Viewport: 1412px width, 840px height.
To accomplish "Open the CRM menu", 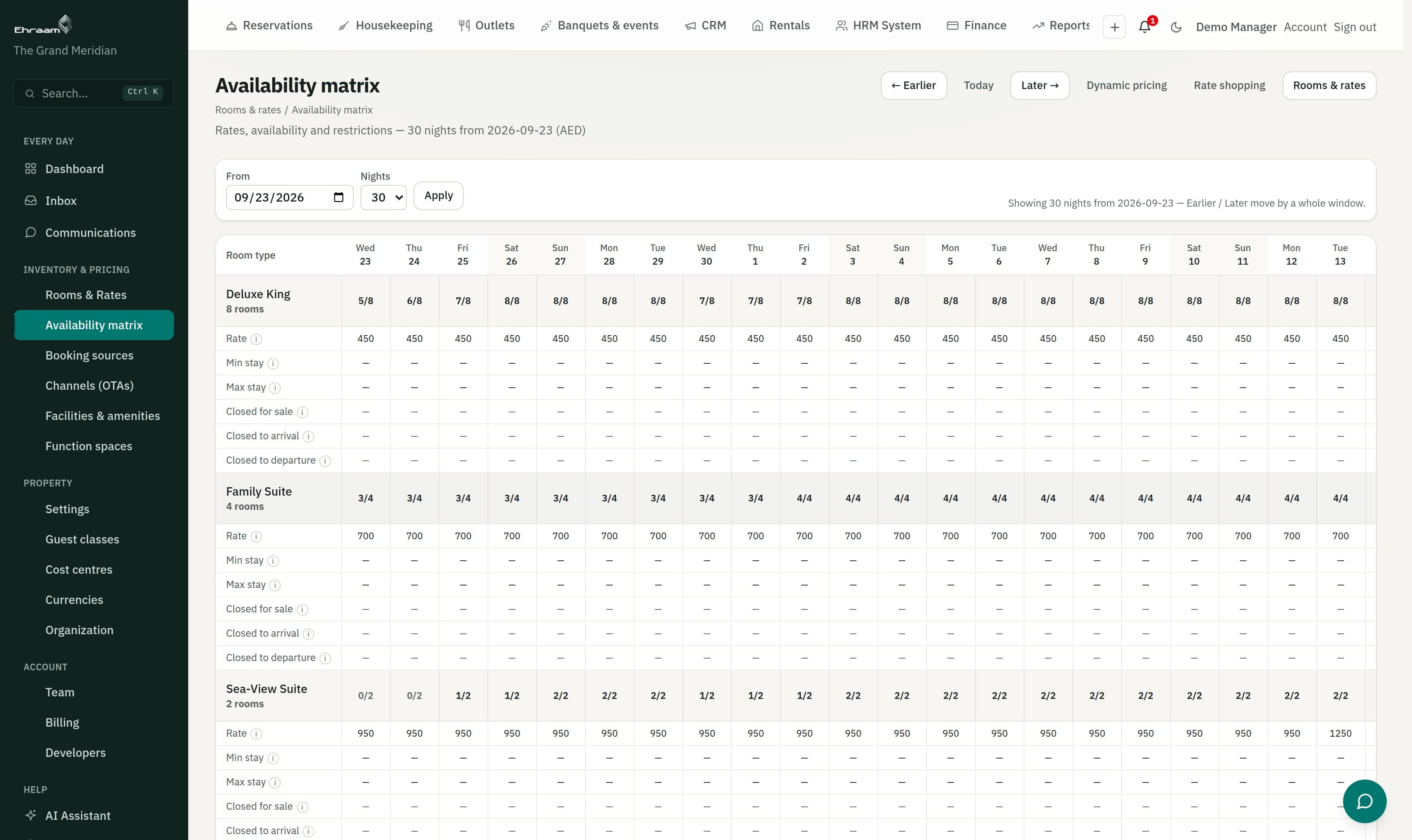I will pos(706,26).
